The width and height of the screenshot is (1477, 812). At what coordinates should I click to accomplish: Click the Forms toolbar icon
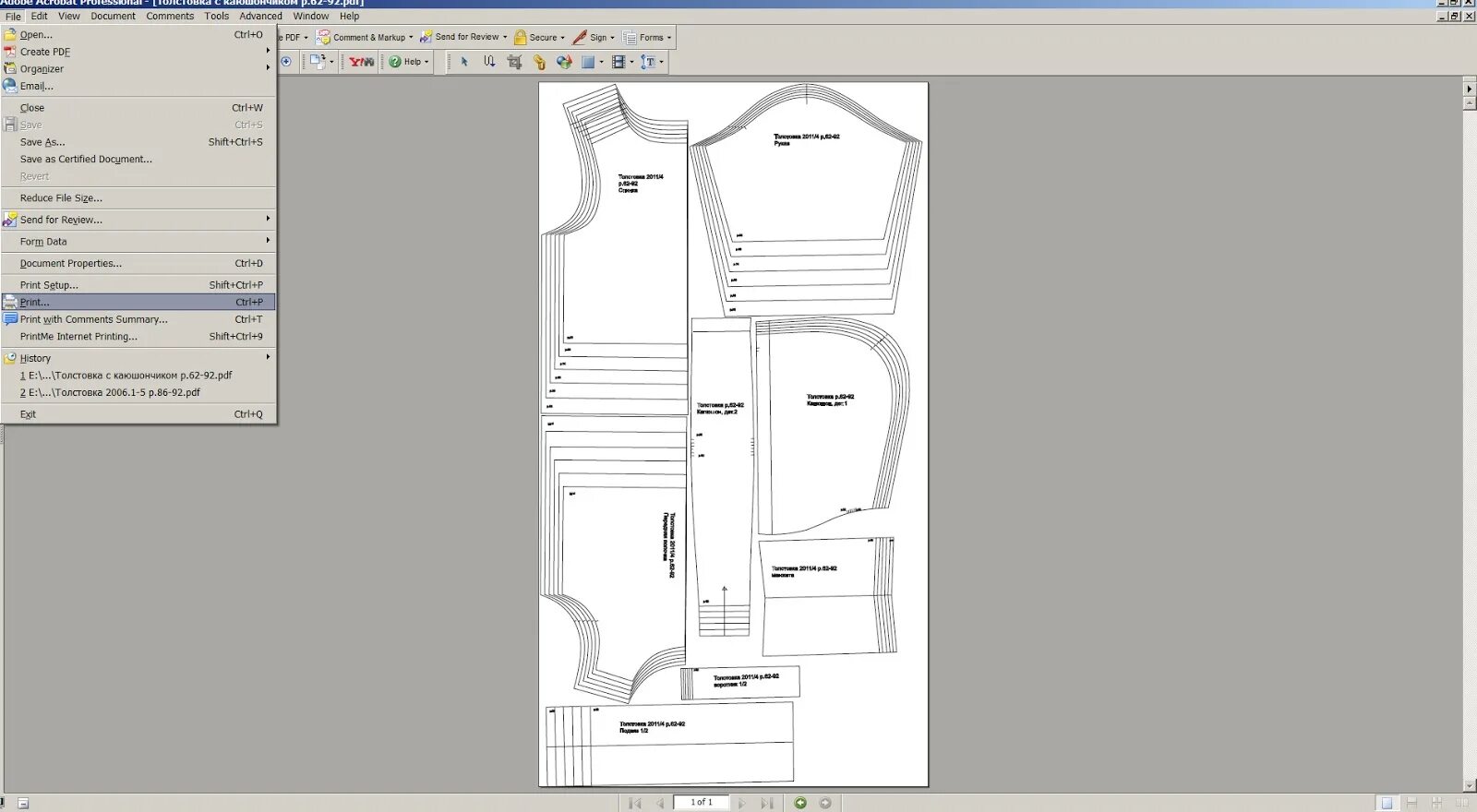[630, 38]
